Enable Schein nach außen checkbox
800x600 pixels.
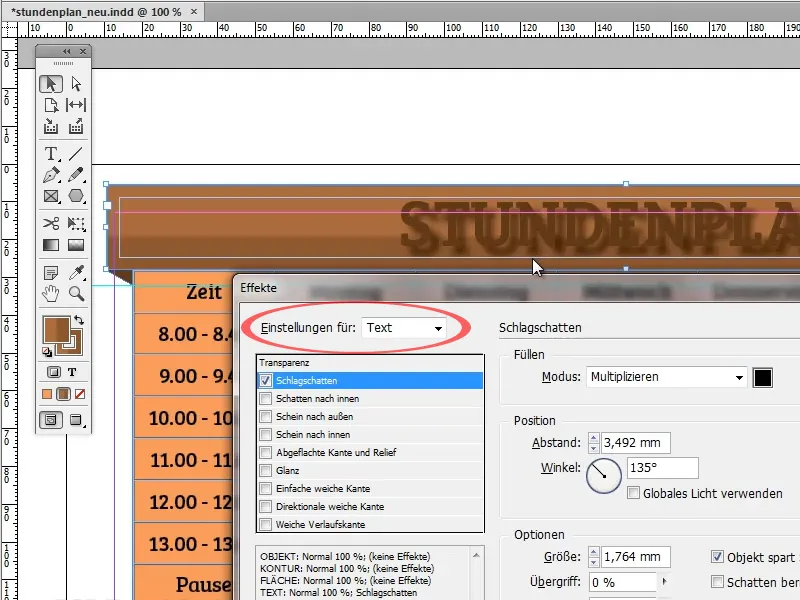click(265, 416)
